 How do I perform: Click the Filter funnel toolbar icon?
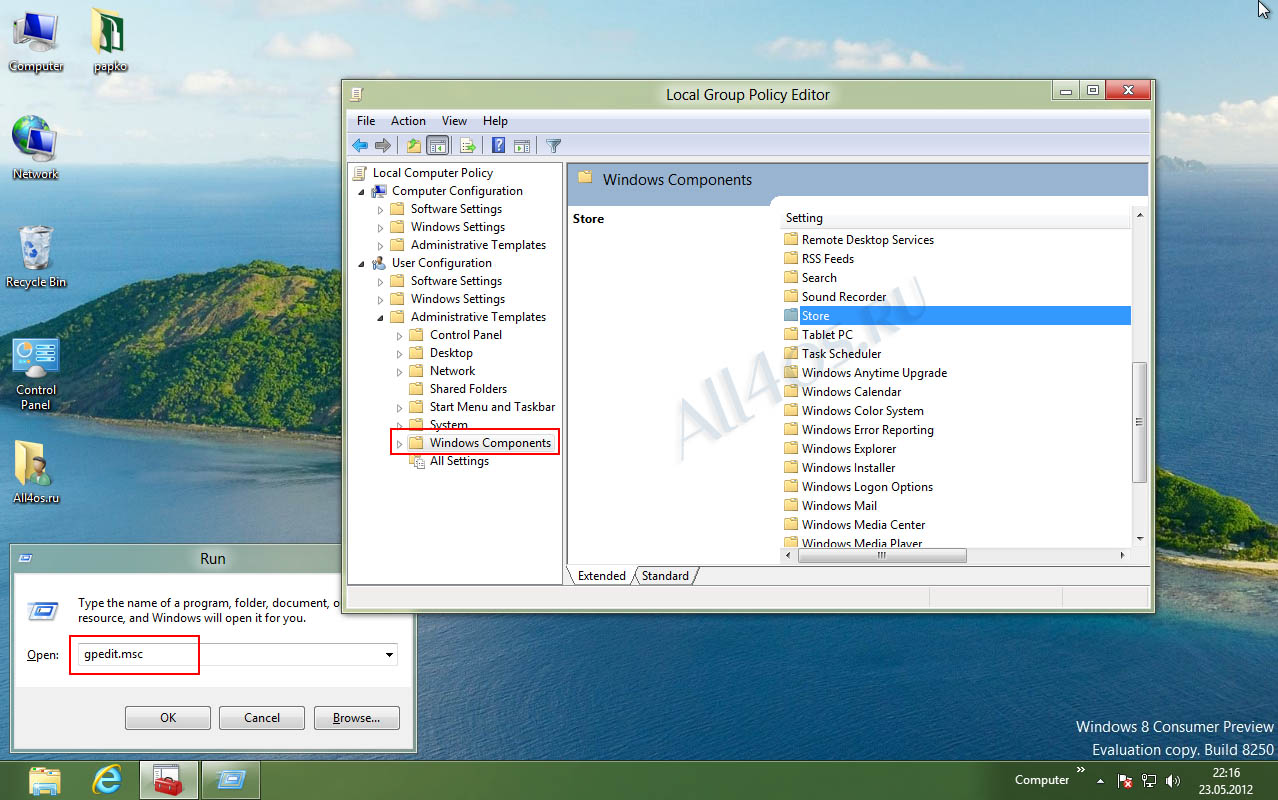553,146
